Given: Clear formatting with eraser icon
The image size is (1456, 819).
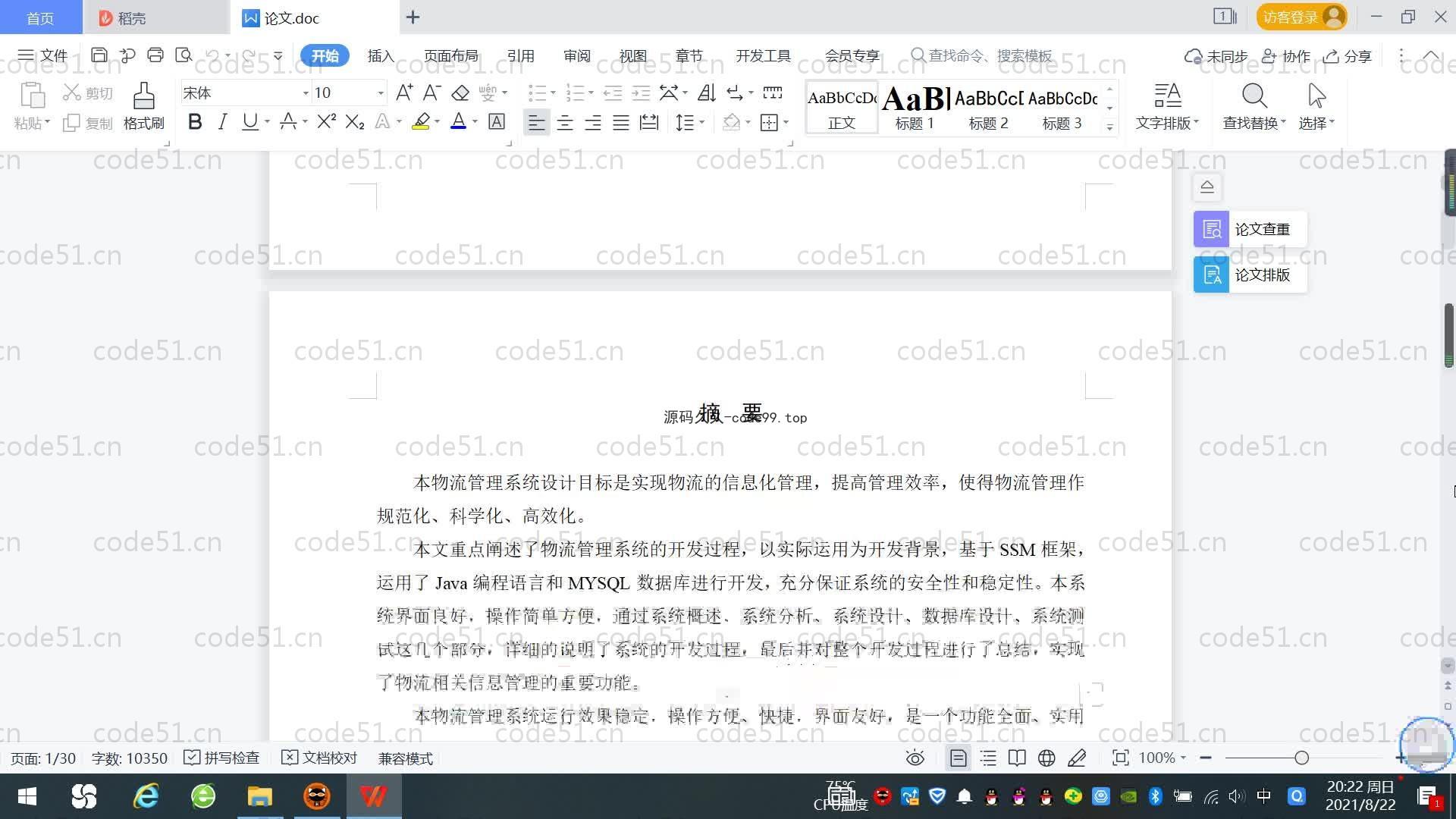Looking at the screenshot, I should click(x=460, y=93).
